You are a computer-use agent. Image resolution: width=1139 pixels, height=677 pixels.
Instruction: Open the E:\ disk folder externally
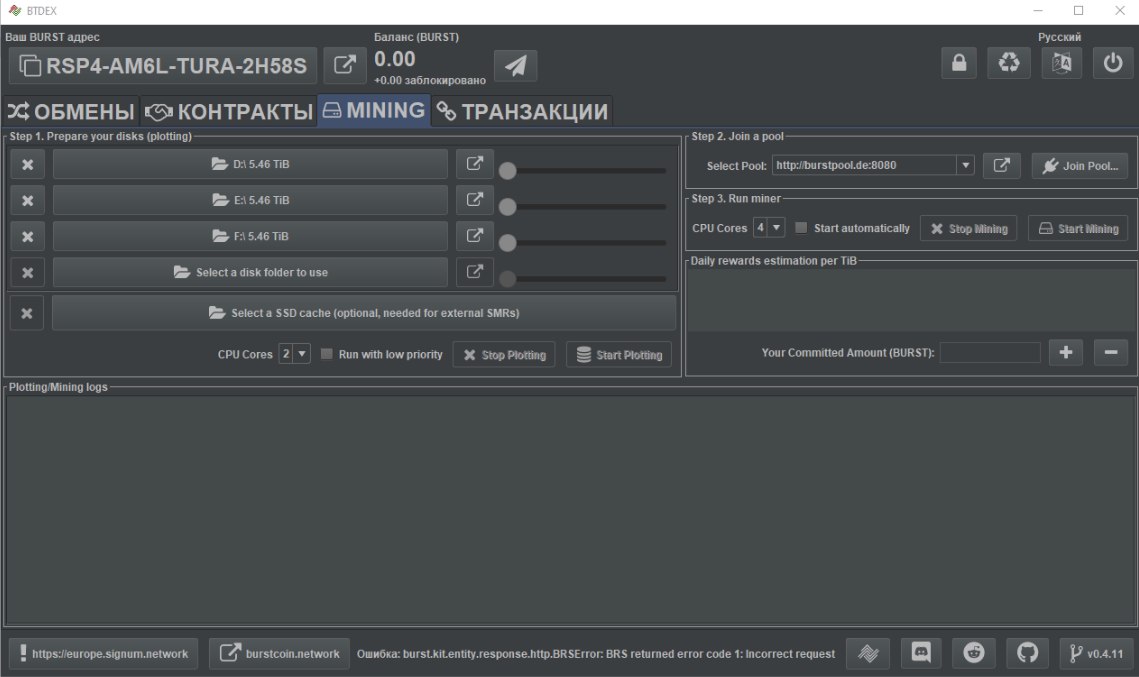[x=474, y=200]
